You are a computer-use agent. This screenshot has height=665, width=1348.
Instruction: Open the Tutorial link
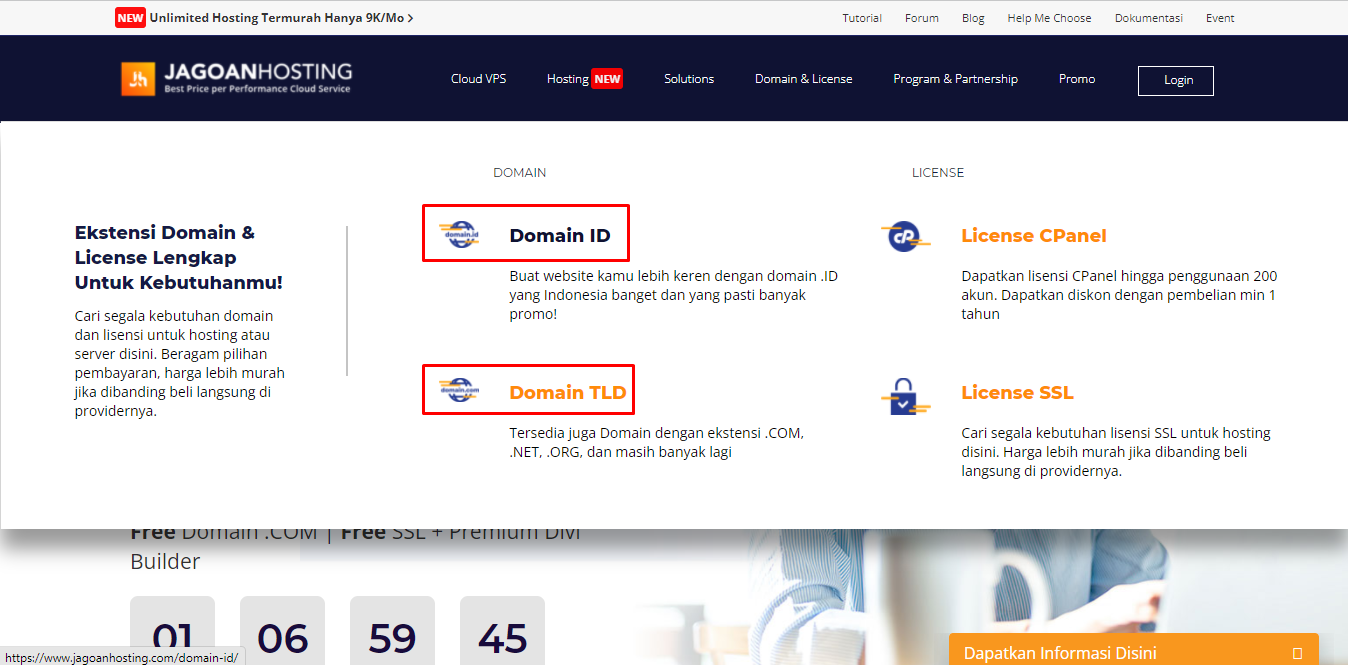pos(862,18)
